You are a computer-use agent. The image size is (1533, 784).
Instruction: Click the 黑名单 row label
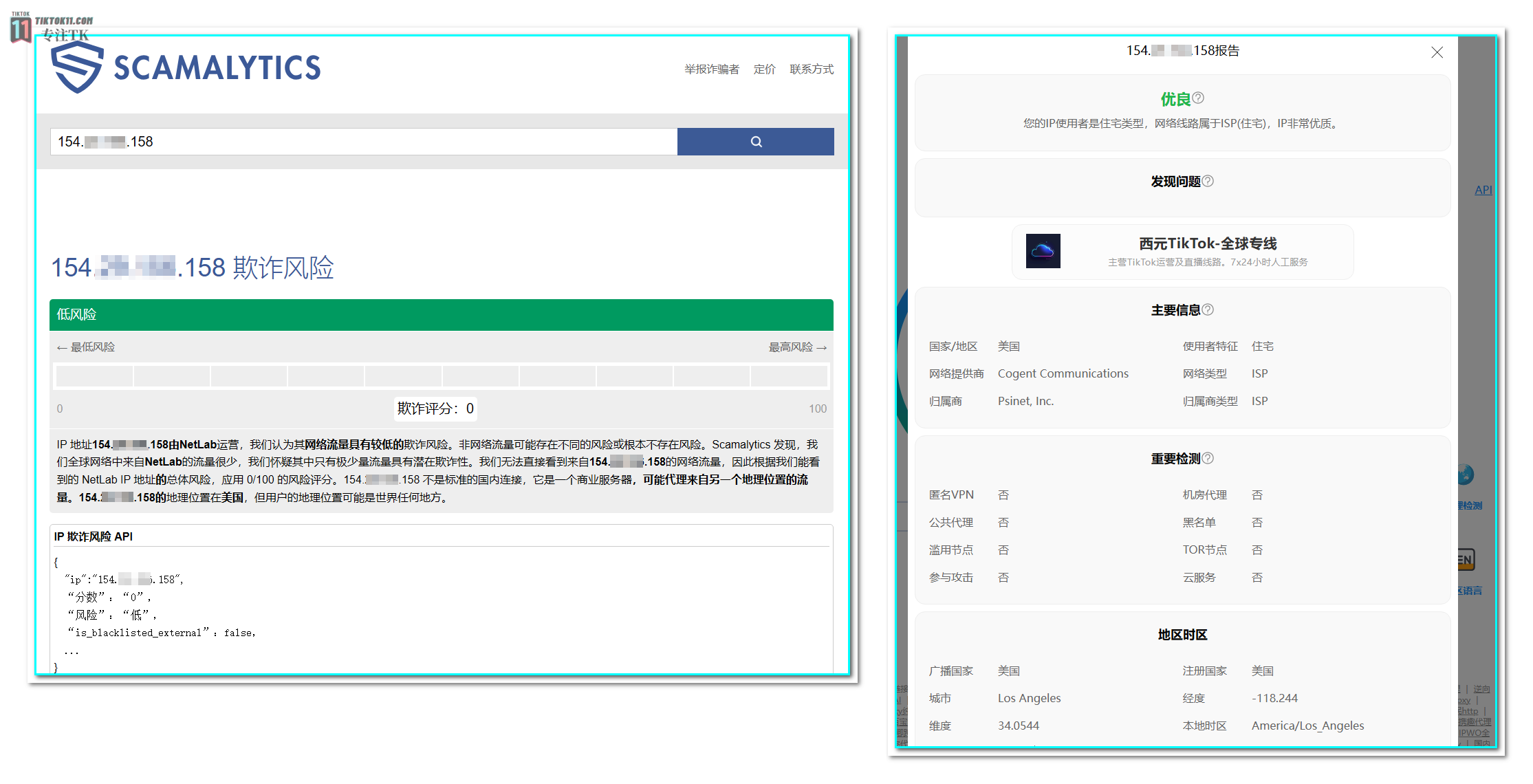1199,522
